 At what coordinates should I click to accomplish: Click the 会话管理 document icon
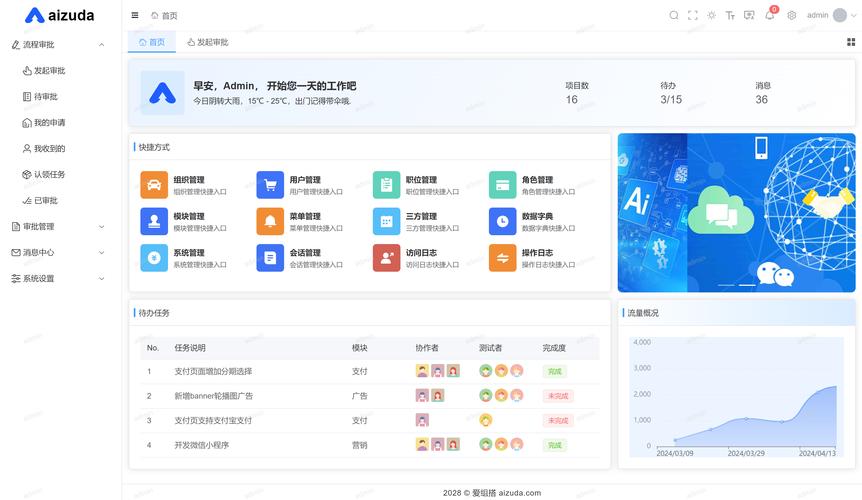pyautogui.click(x=270, y=258)
